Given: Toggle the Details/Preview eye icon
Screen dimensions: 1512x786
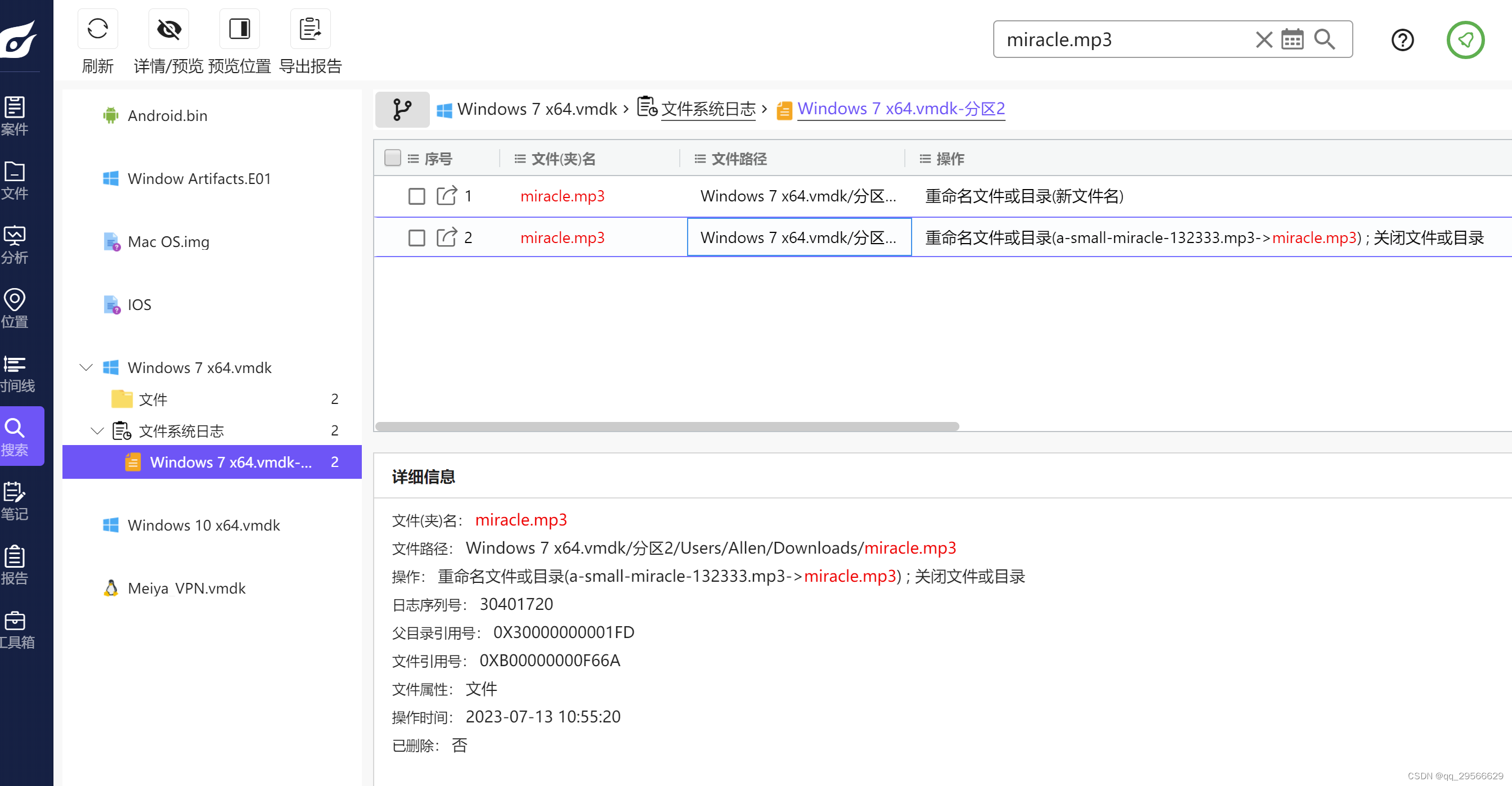Looking at the screenshot, I should [168, 29].
